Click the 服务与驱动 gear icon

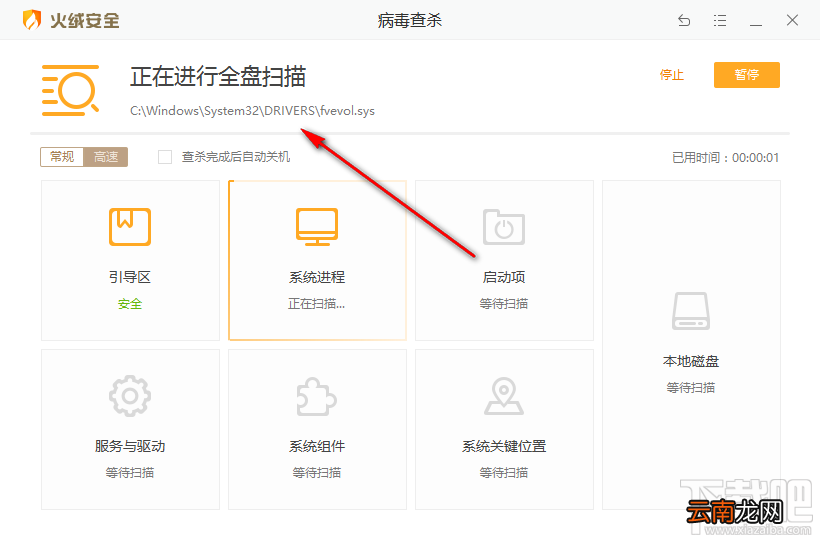tap(130, 396)
